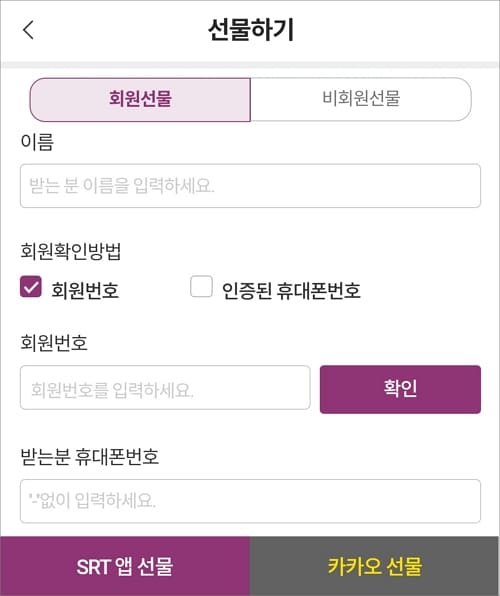Select the 회원번호를 입력하세요 input box
Screen dimensions: 500x596
[x=165, y=388]
